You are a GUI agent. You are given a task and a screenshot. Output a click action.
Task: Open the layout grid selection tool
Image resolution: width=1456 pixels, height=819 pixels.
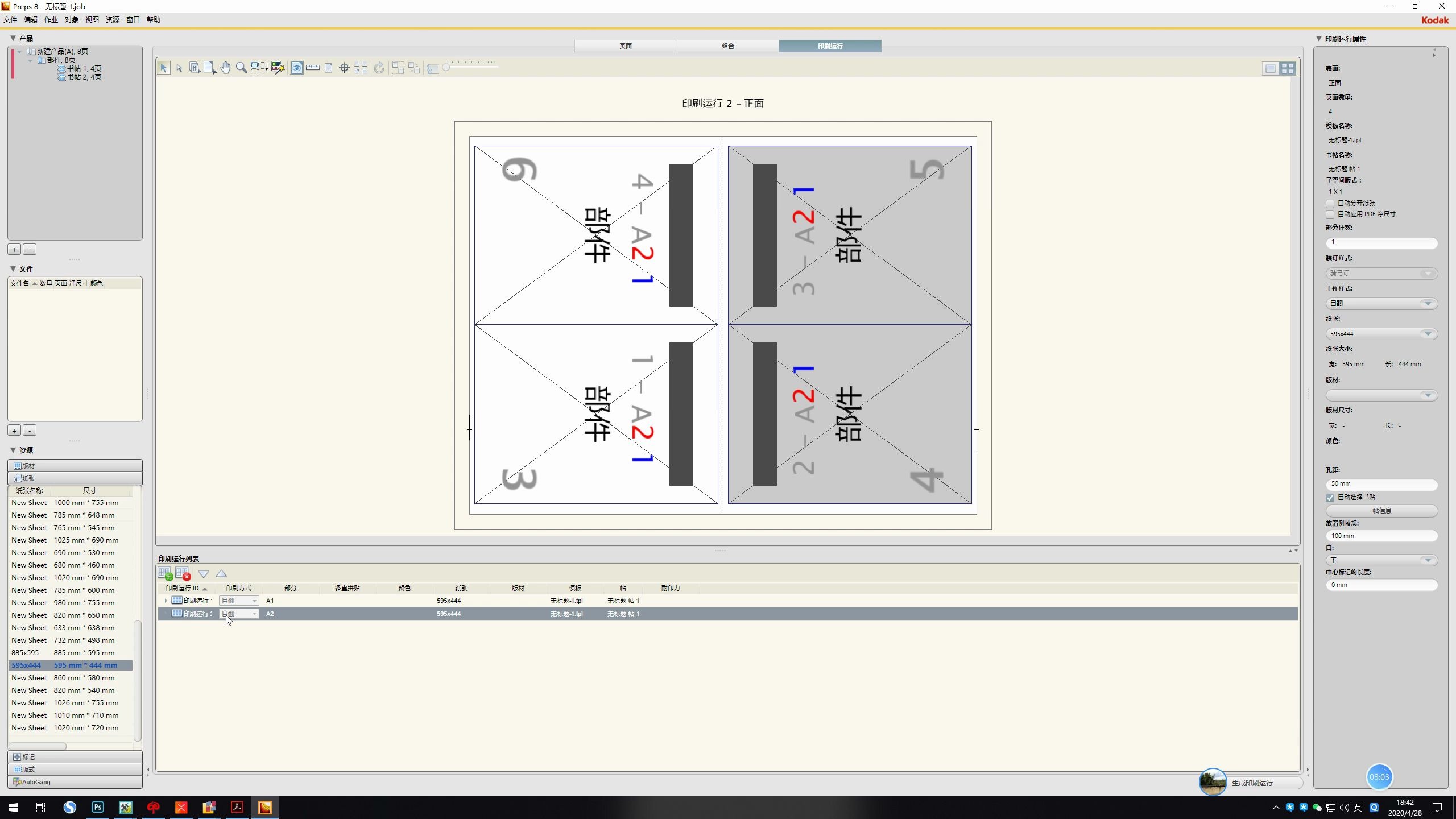tap(259, 68)
